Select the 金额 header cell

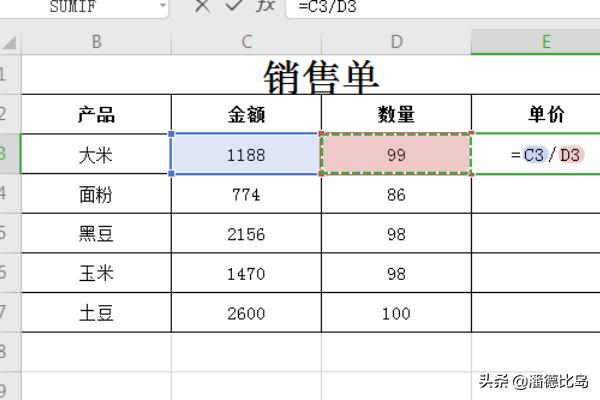(x=247, y=114)
